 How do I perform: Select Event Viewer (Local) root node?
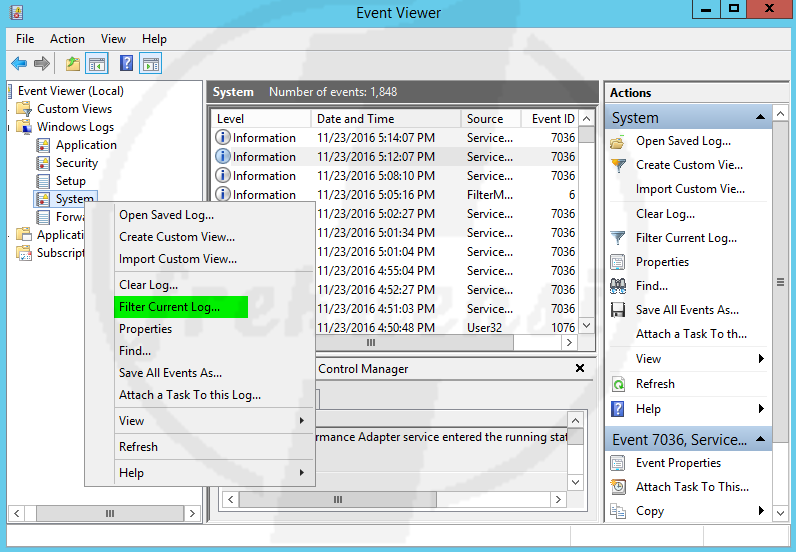[x=71, y=91]
